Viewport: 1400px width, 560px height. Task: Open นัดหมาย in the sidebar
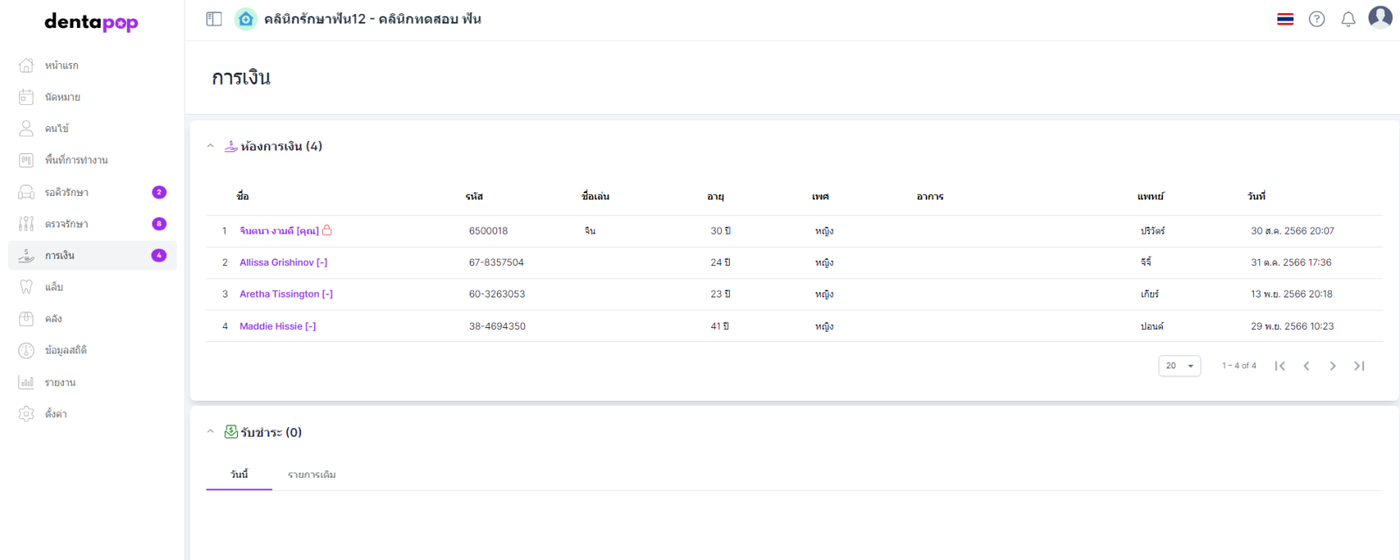coord(92,97)
